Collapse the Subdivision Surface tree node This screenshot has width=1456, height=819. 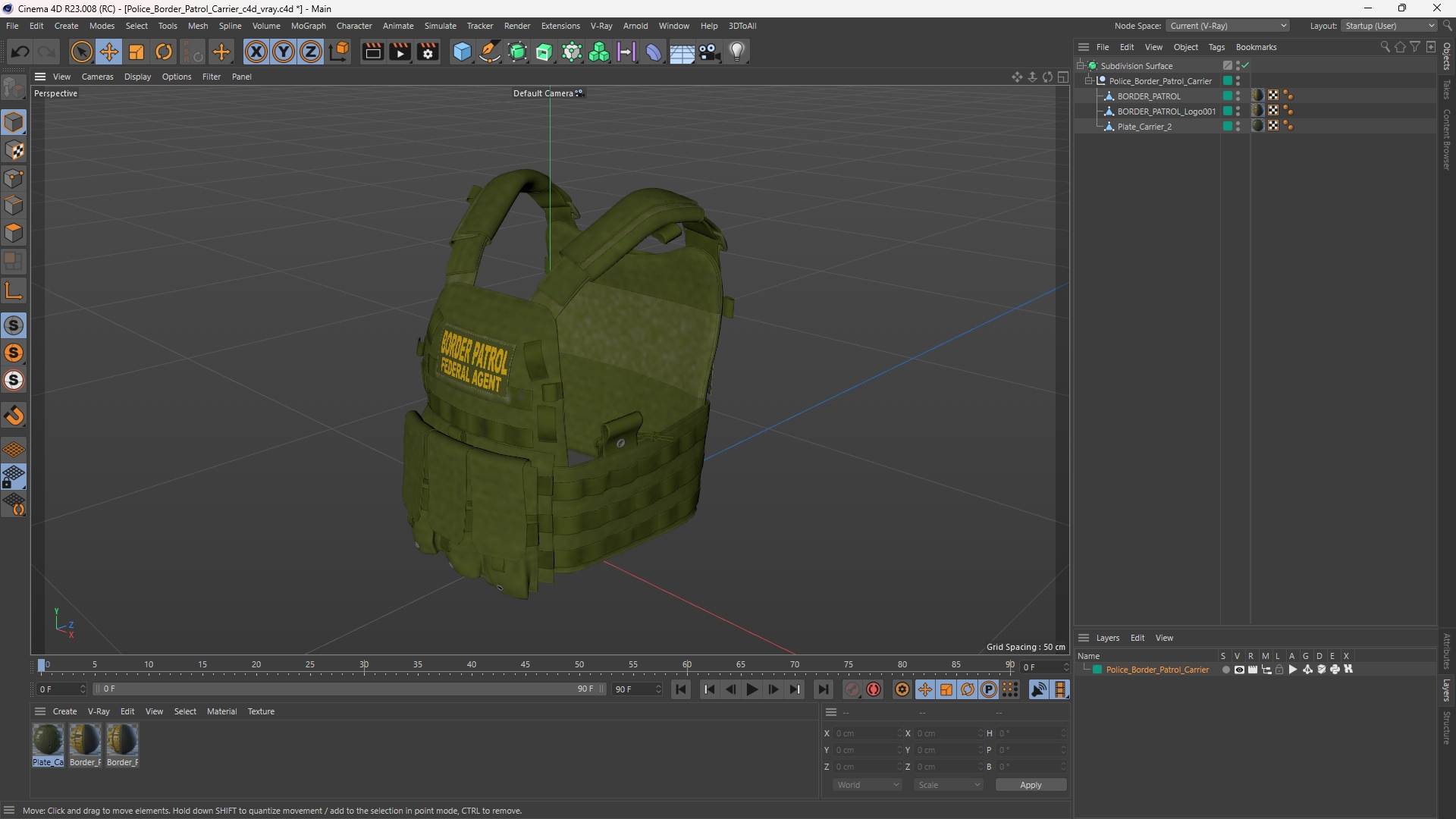point(1080,66)
